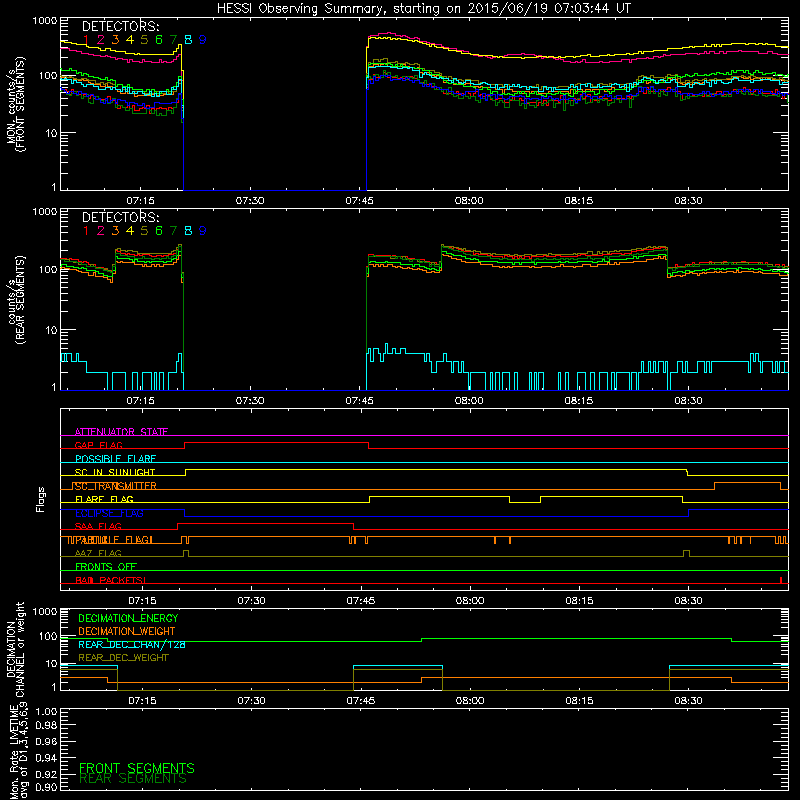Click detector number 5 in rear segments legend
This screenshot has height=800, width=800.
144,231
